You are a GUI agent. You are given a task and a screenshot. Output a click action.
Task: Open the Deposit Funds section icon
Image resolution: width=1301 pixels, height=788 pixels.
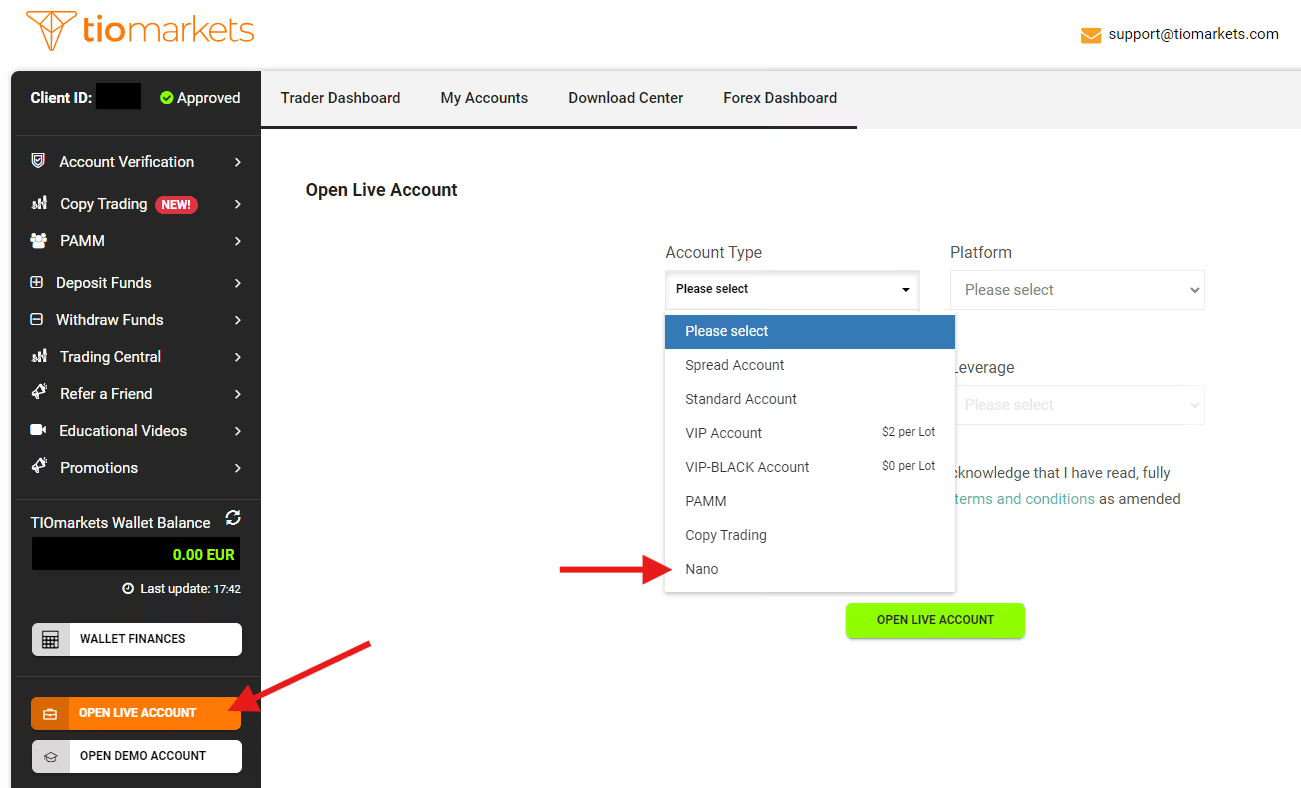pyautogui.click(x=38, y=282)
